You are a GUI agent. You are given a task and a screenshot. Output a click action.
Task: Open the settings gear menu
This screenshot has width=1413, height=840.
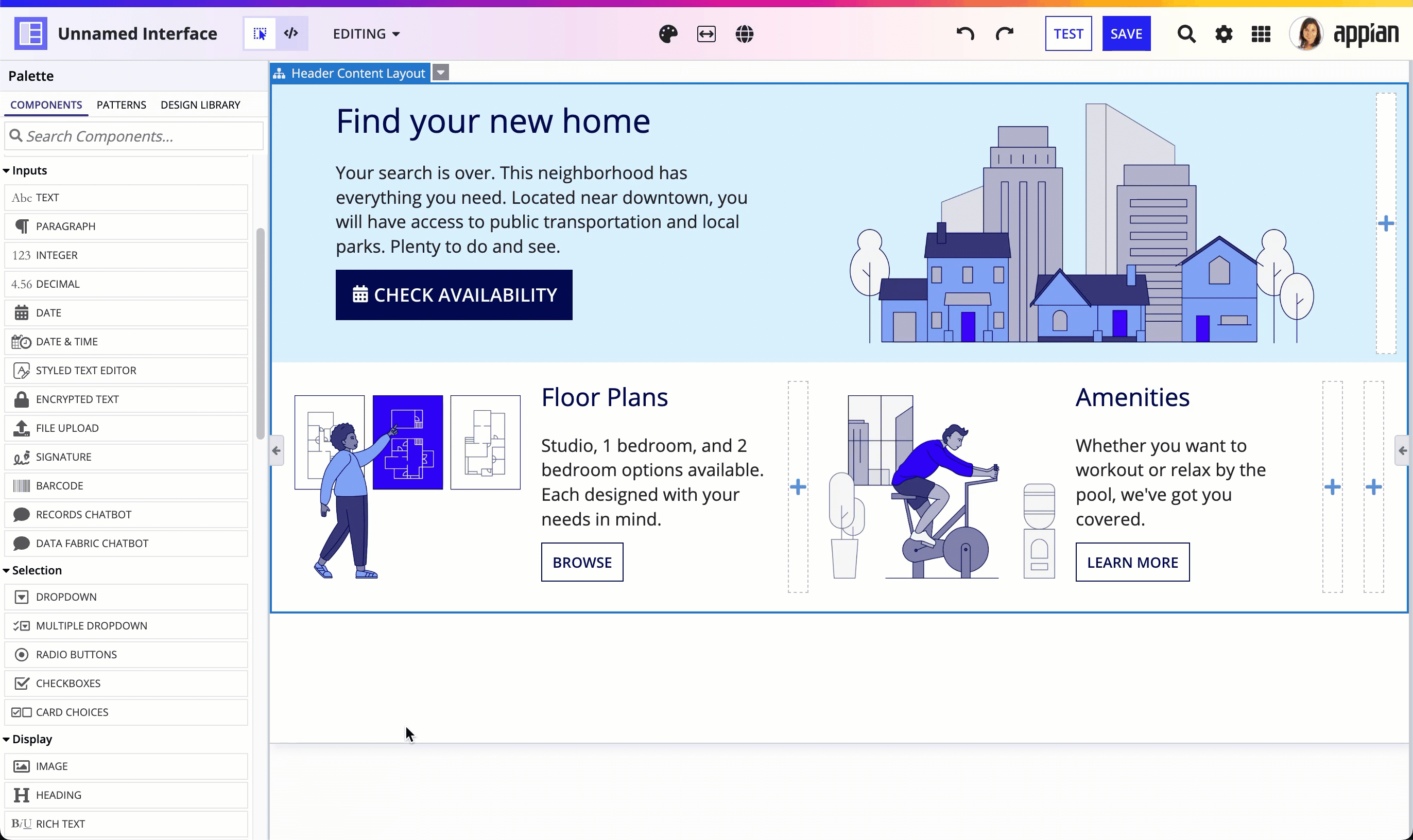(x=1224, y=34)
